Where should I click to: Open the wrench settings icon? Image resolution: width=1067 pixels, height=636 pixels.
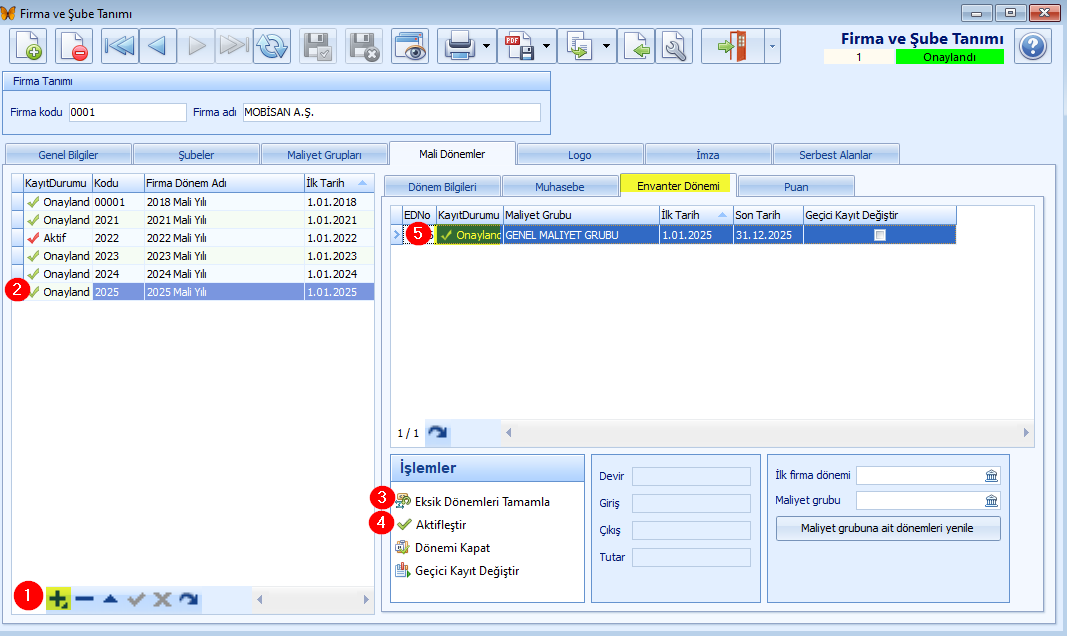[x=674, y=46]
